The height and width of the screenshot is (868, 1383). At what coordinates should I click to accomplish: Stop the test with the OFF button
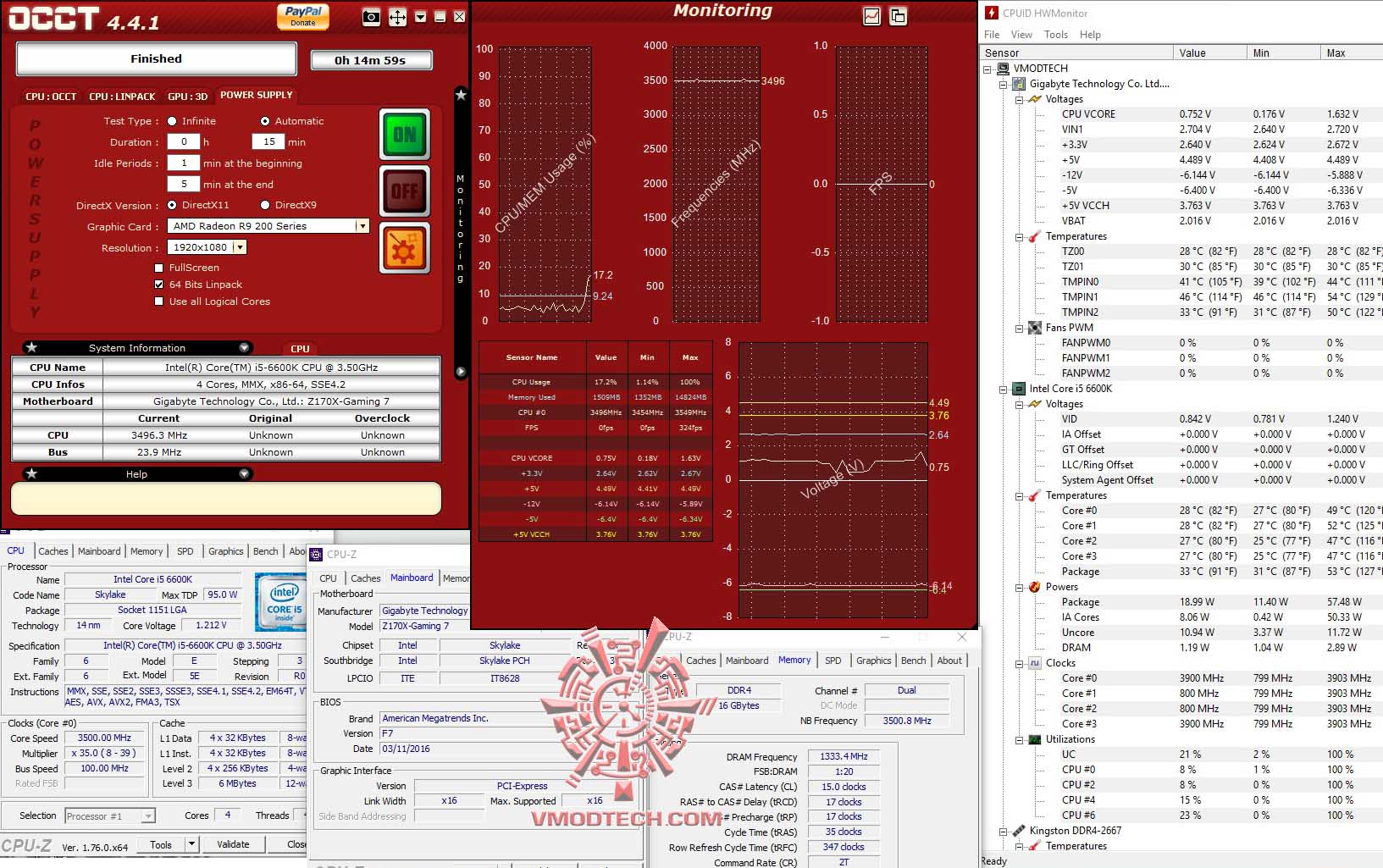(404, 191)
